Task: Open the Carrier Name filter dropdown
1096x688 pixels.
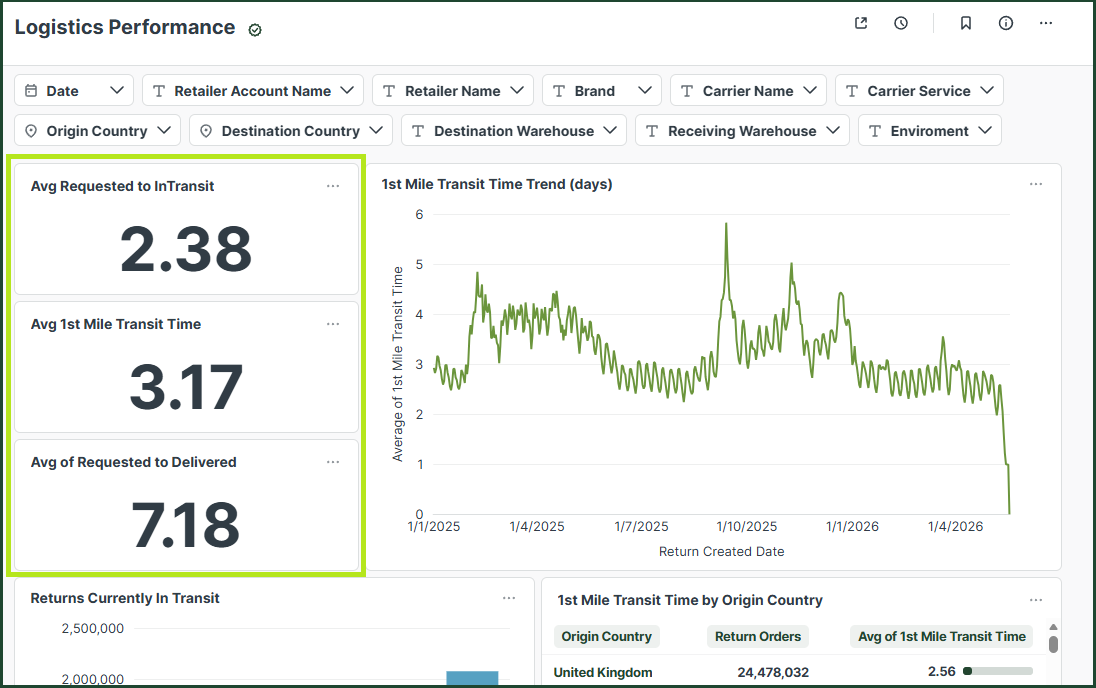Action: pos(748,90)
